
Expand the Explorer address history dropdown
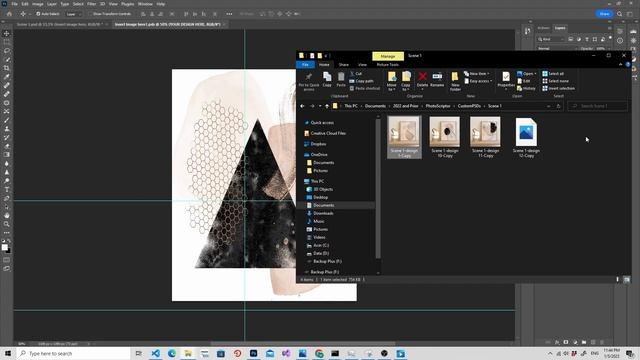click(549, 106)
